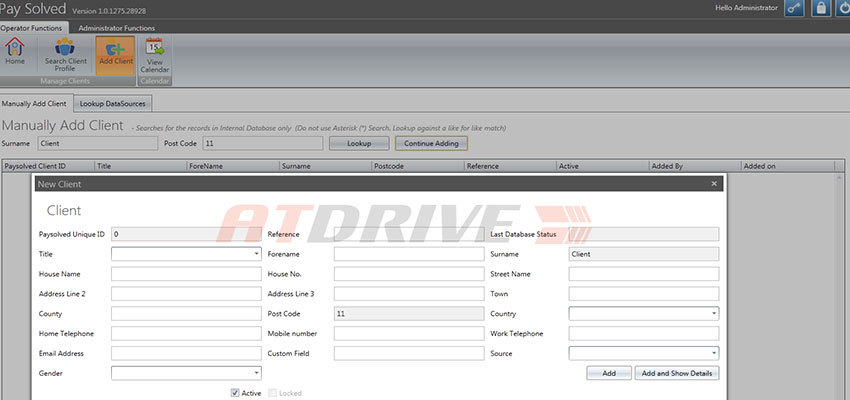Screen dimensions: 850x400
Task: Click the House No. field
Action: (409, 274)
